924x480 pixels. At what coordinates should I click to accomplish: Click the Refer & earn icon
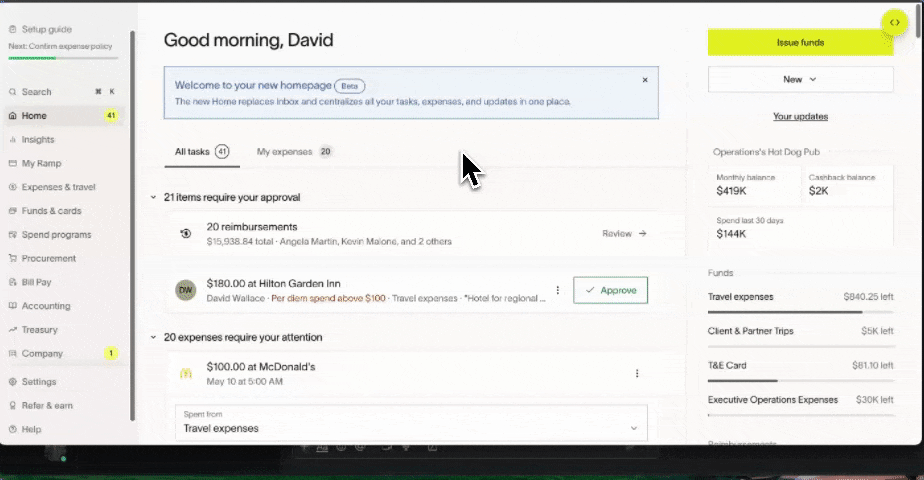point(13,405)
